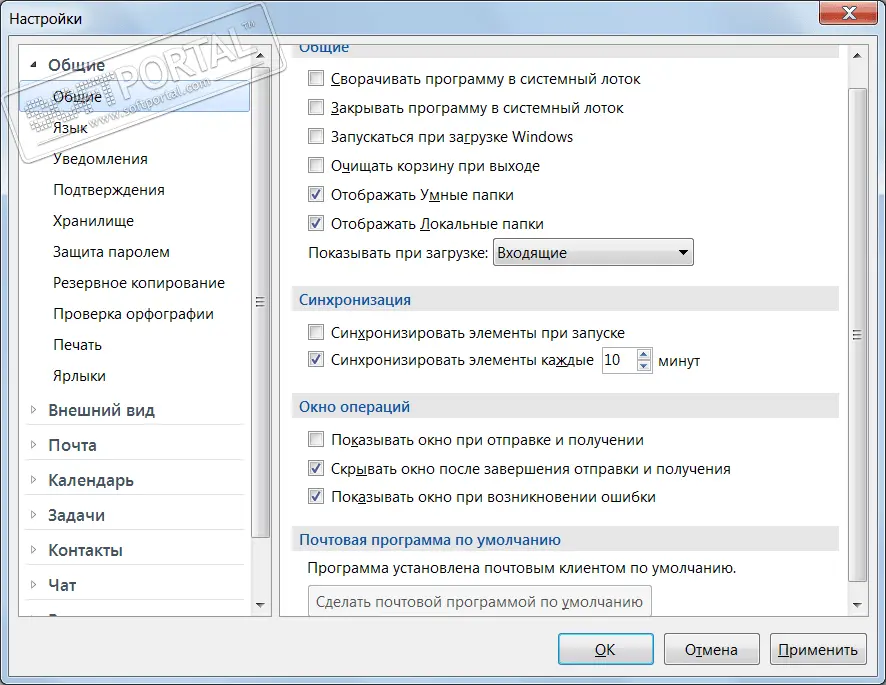
Task: Click the left tree panel scroll-down arrow
Action: [261, 604]
